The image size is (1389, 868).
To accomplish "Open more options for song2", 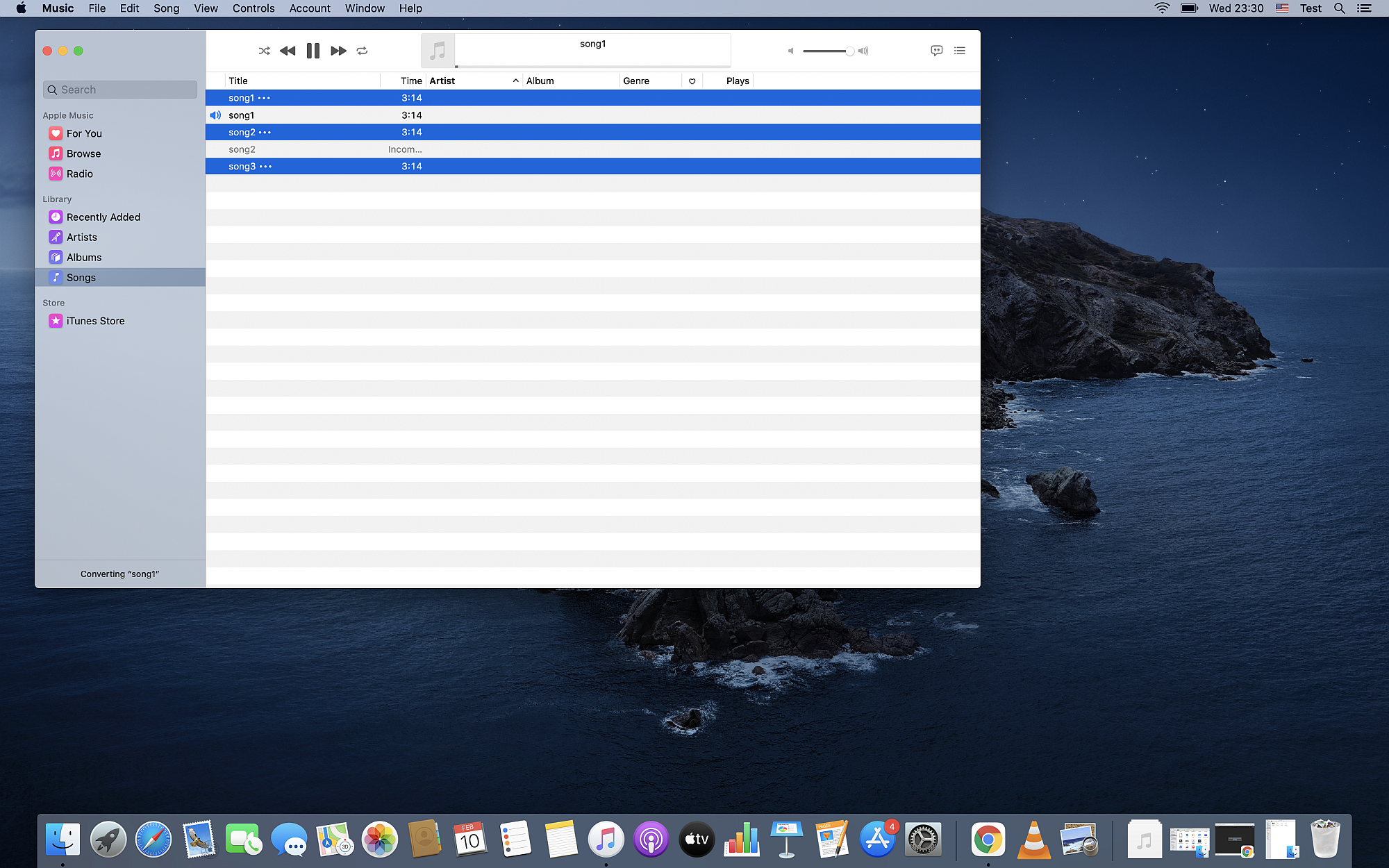I will point(265,133).
